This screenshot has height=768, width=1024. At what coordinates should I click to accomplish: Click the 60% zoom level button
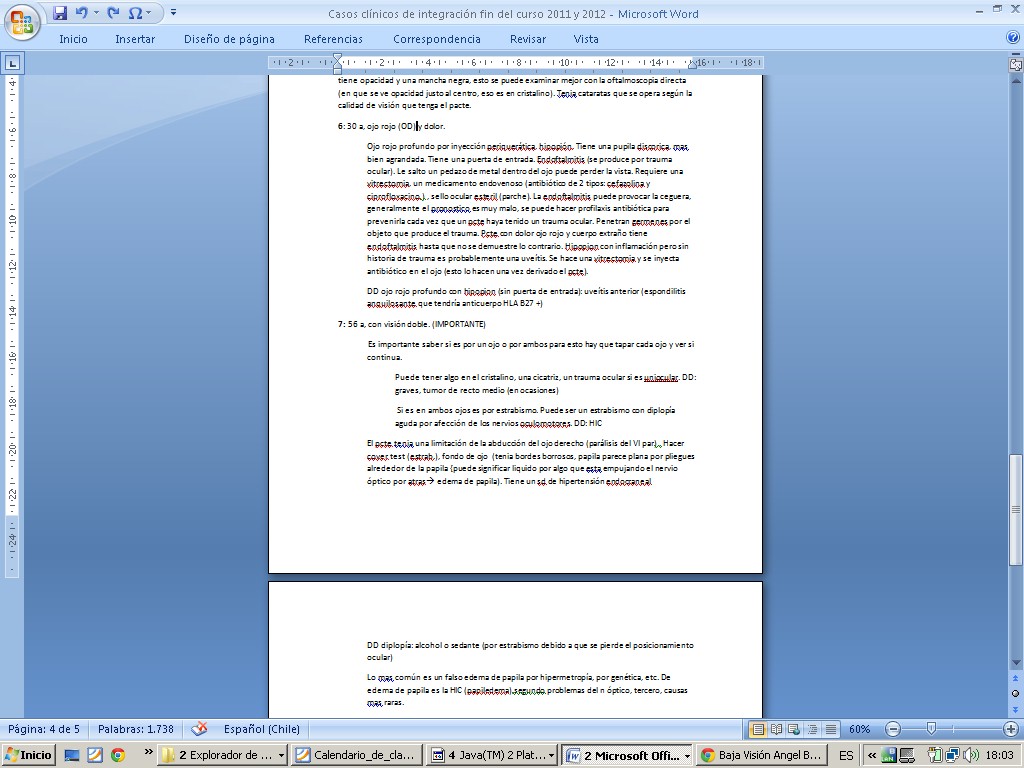click(x=859, y=729)
